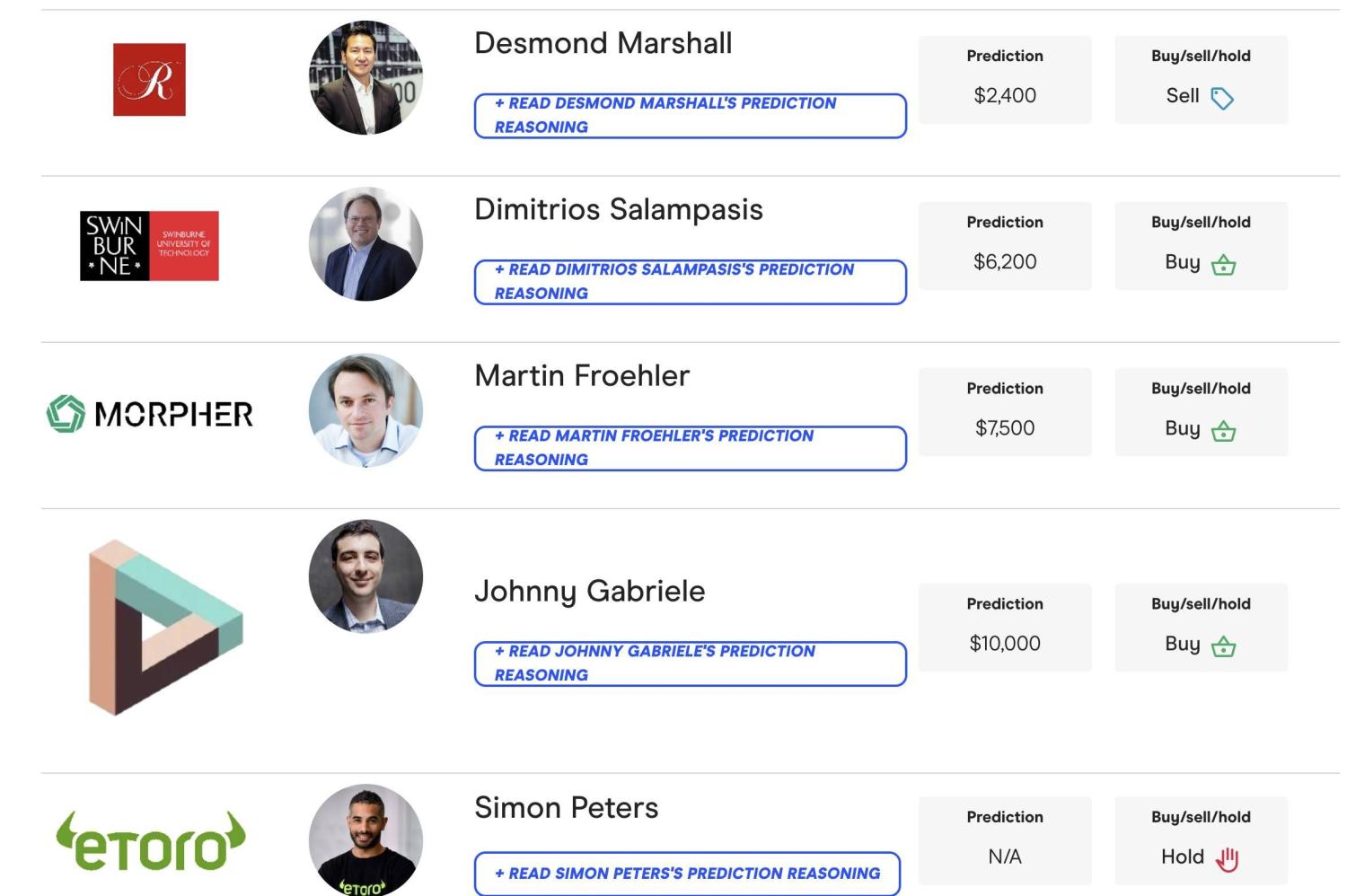This screenshot has width=1347, height=896.
Task: Click Johnny Gabriele's profile photo
Action: click(x=365, y=576)
